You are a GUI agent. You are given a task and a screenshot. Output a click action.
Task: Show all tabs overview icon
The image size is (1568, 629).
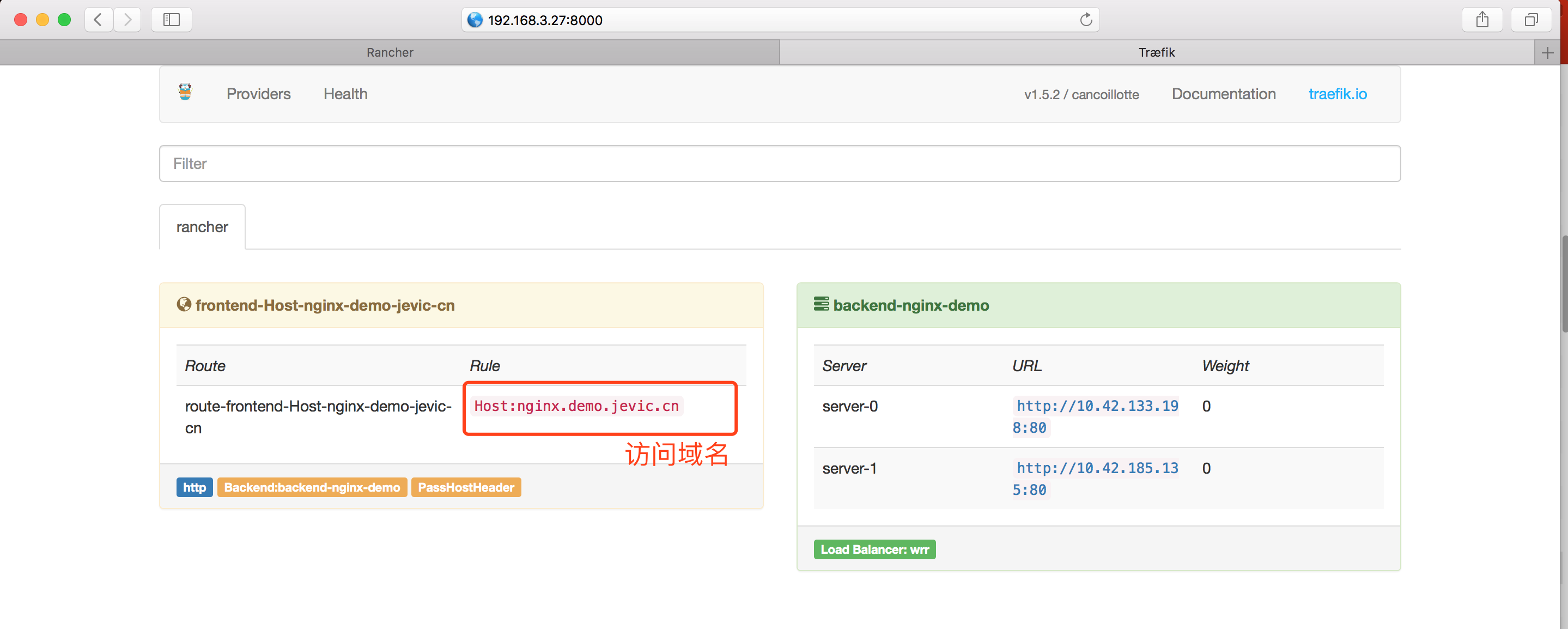[1530, 20]
